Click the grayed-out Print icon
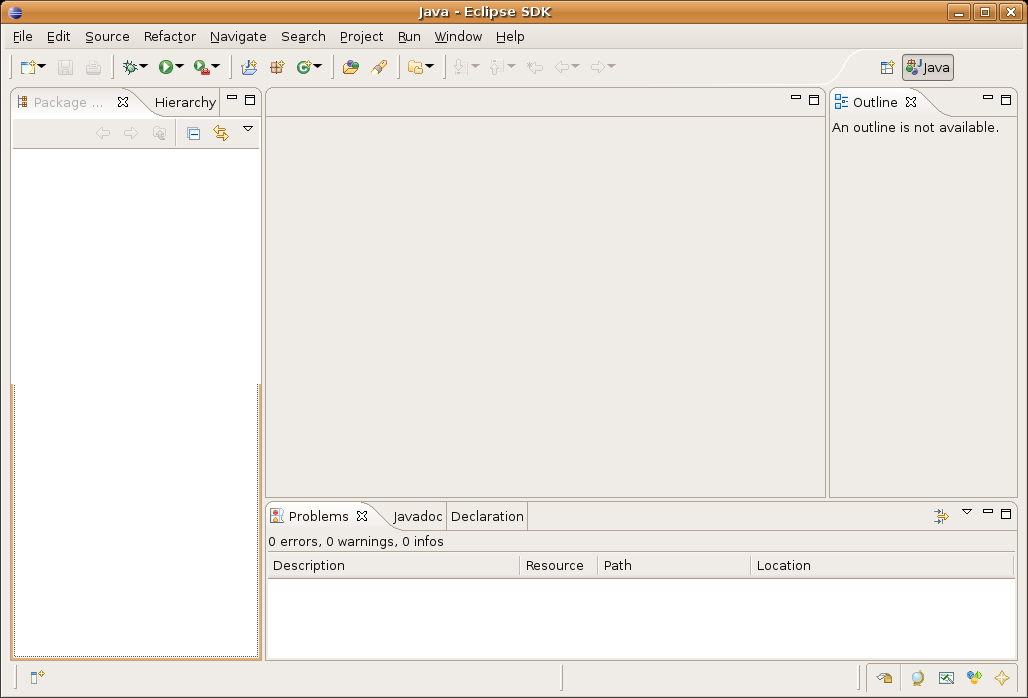Viewport: 1028px width, 698px height. [x=93, y=67]
